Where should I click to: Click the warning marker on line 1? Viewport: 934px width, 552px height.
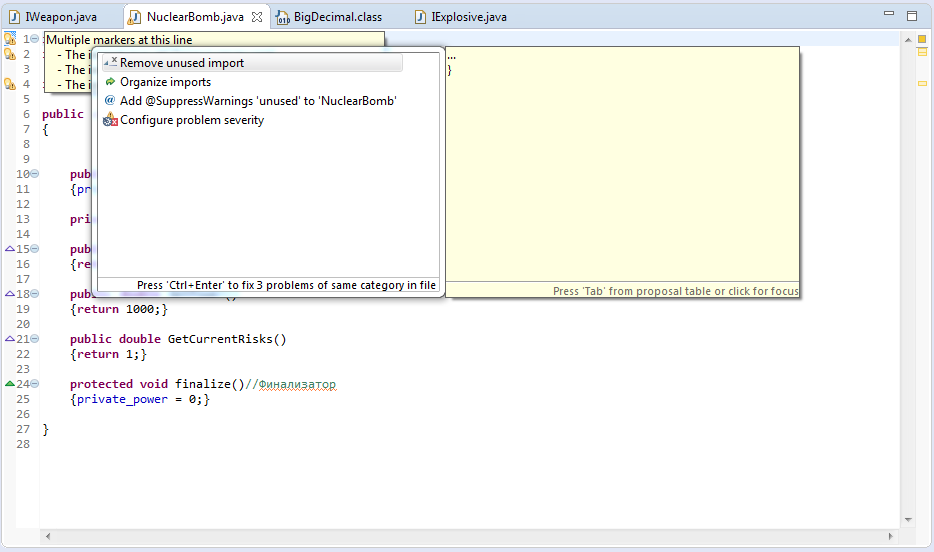[x=10, y=39]
